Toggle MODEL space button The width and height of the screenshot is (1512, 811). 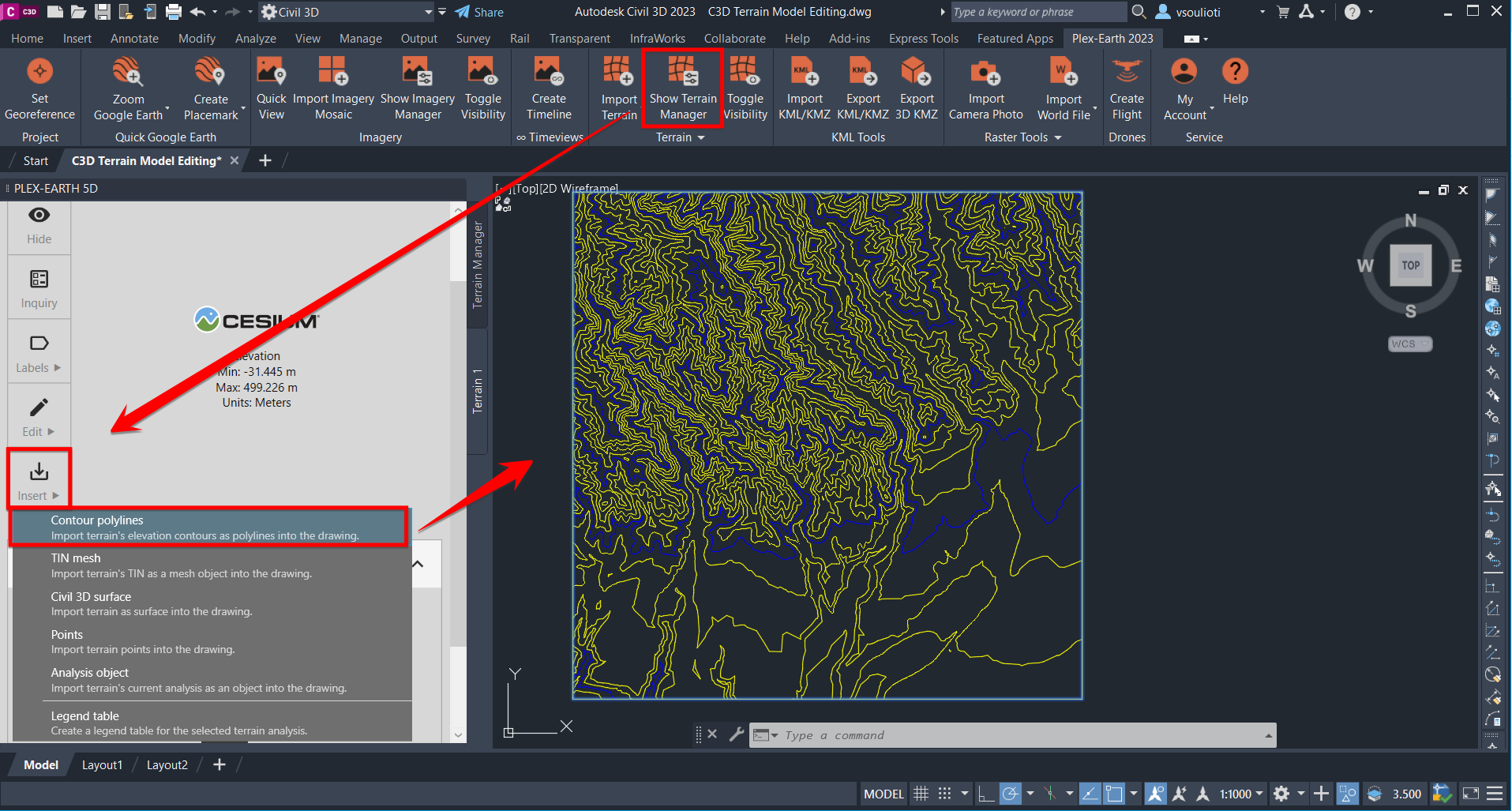tap(884, 794)
